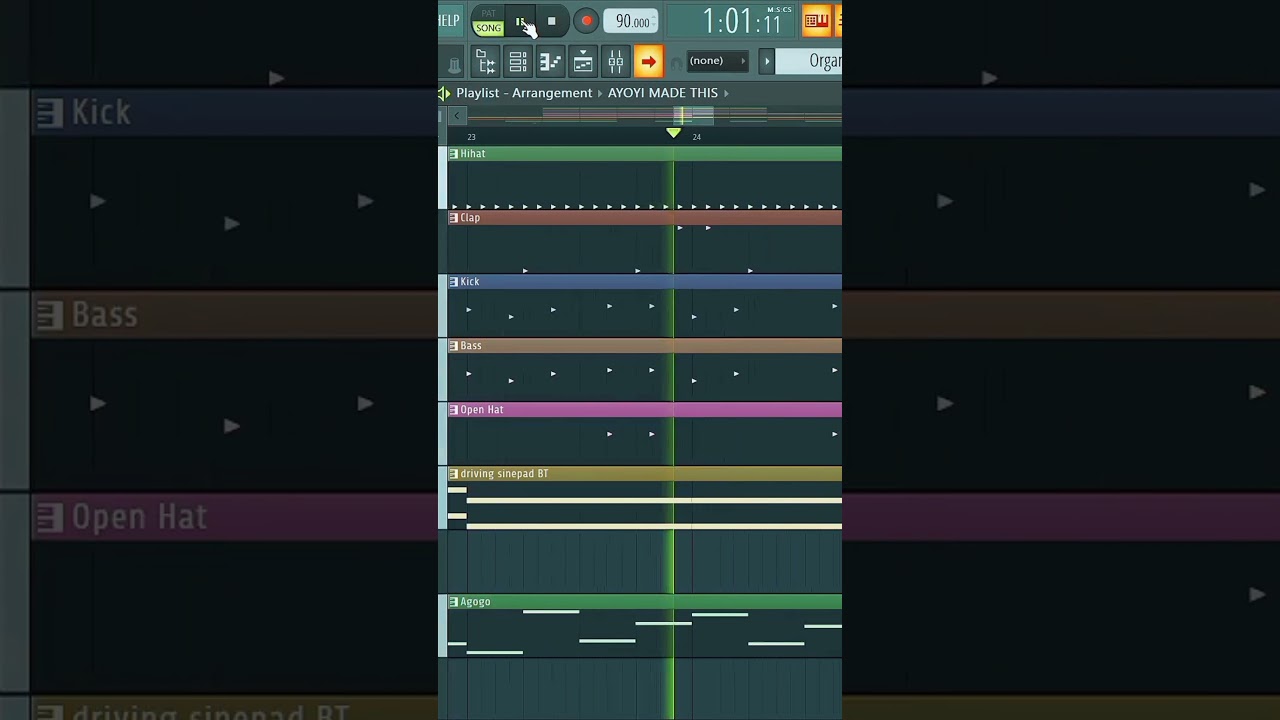Open the HELP menu

449,20
